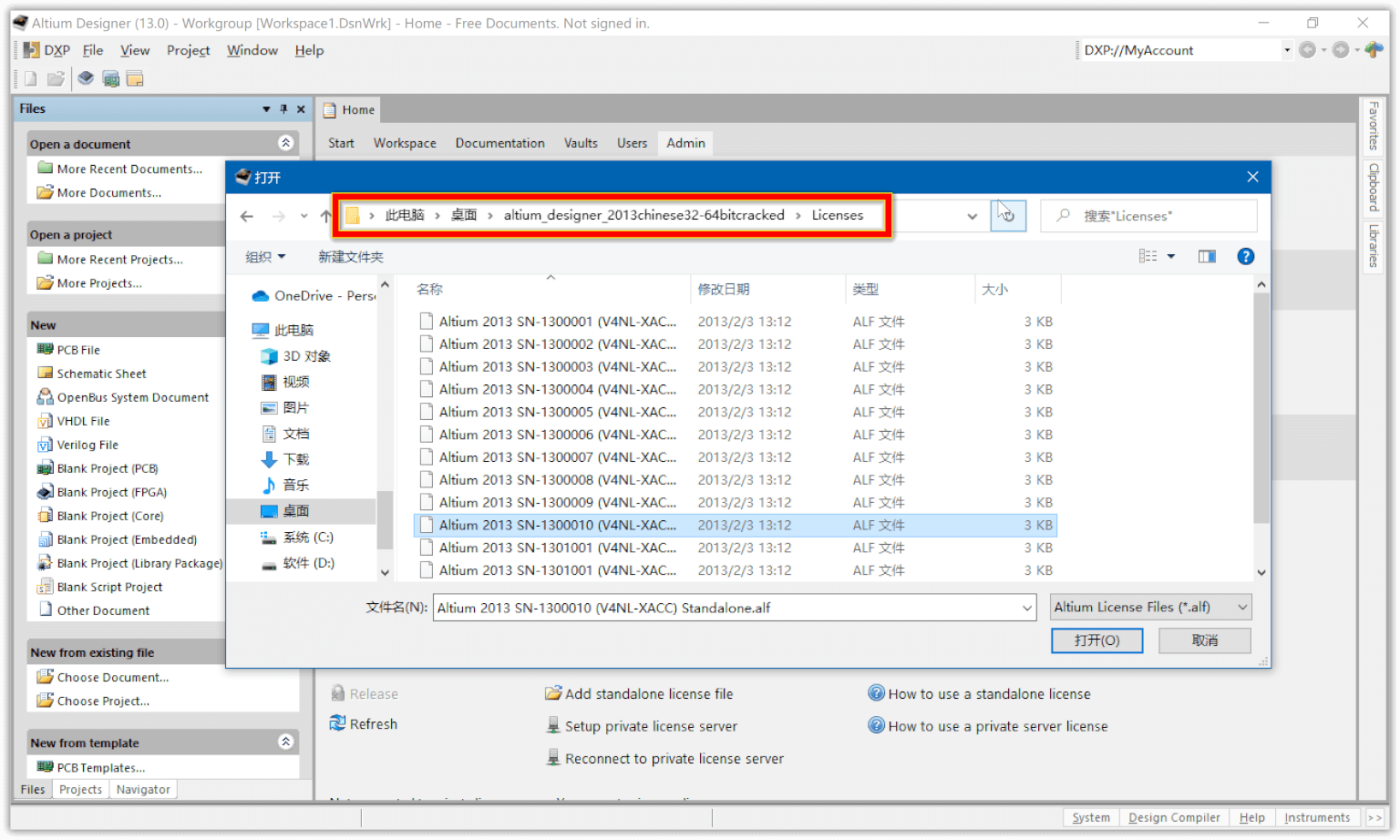
Task: Switch to the Navigator panel tab
Action: (143, 790)
